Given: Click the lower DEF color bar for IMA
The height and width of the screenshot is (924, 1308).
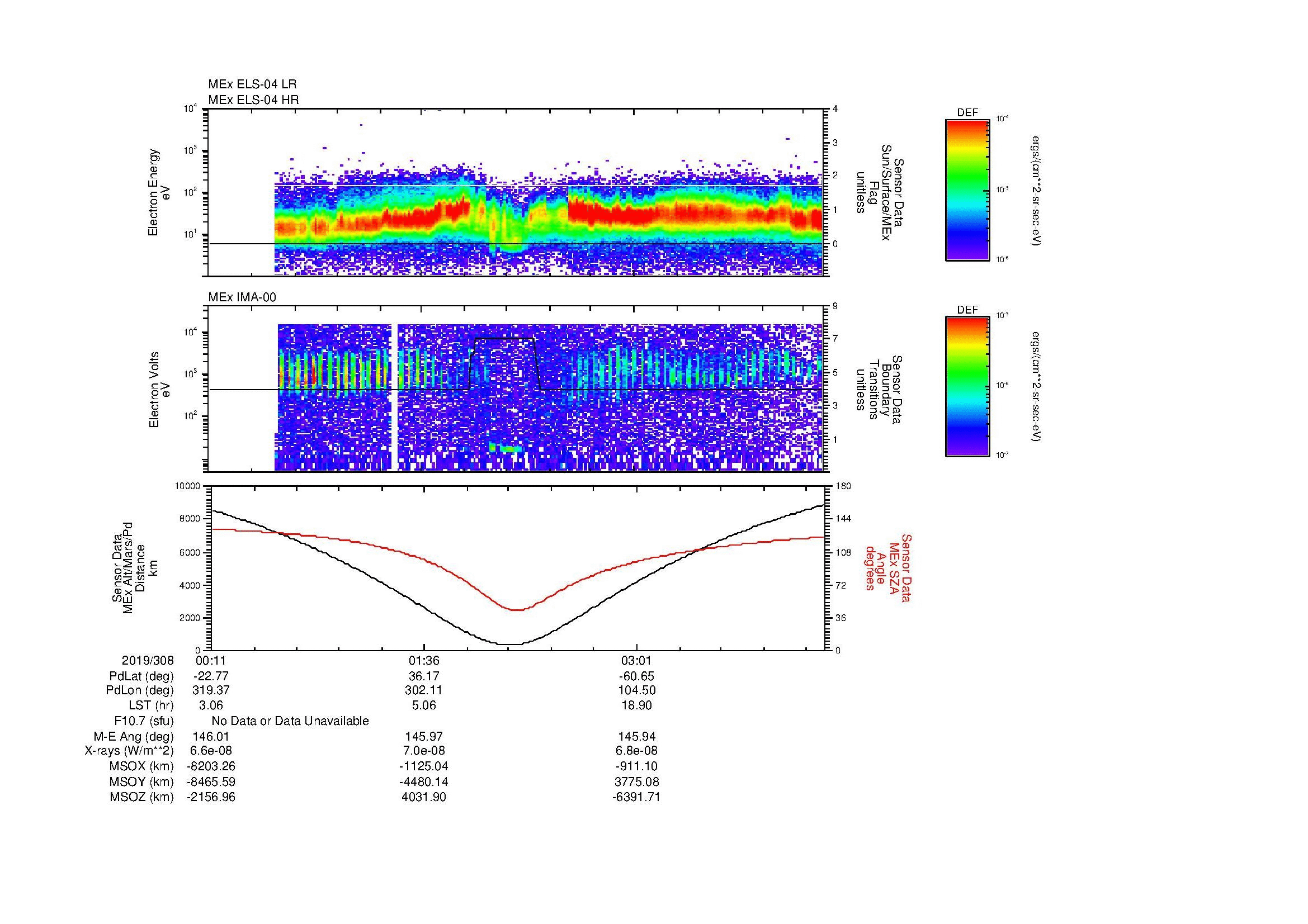Looking at the screenshot, I should tap(967, 387).
